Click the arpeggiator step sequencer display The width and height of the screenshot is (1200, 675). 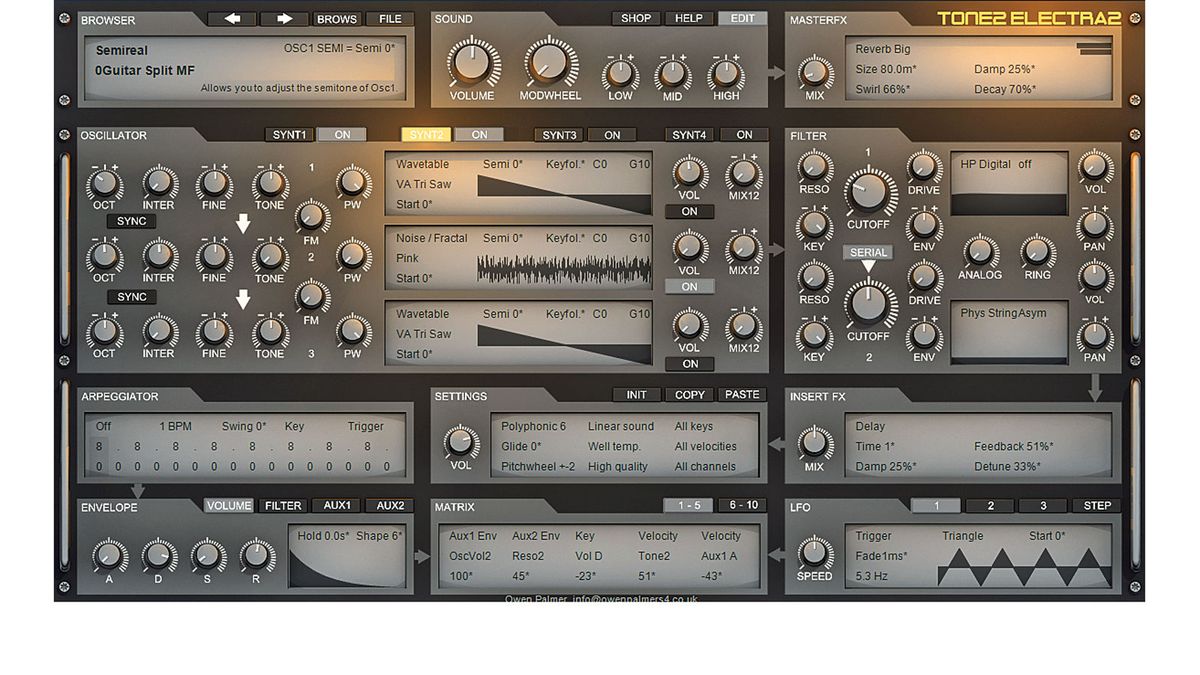point(247,457)
